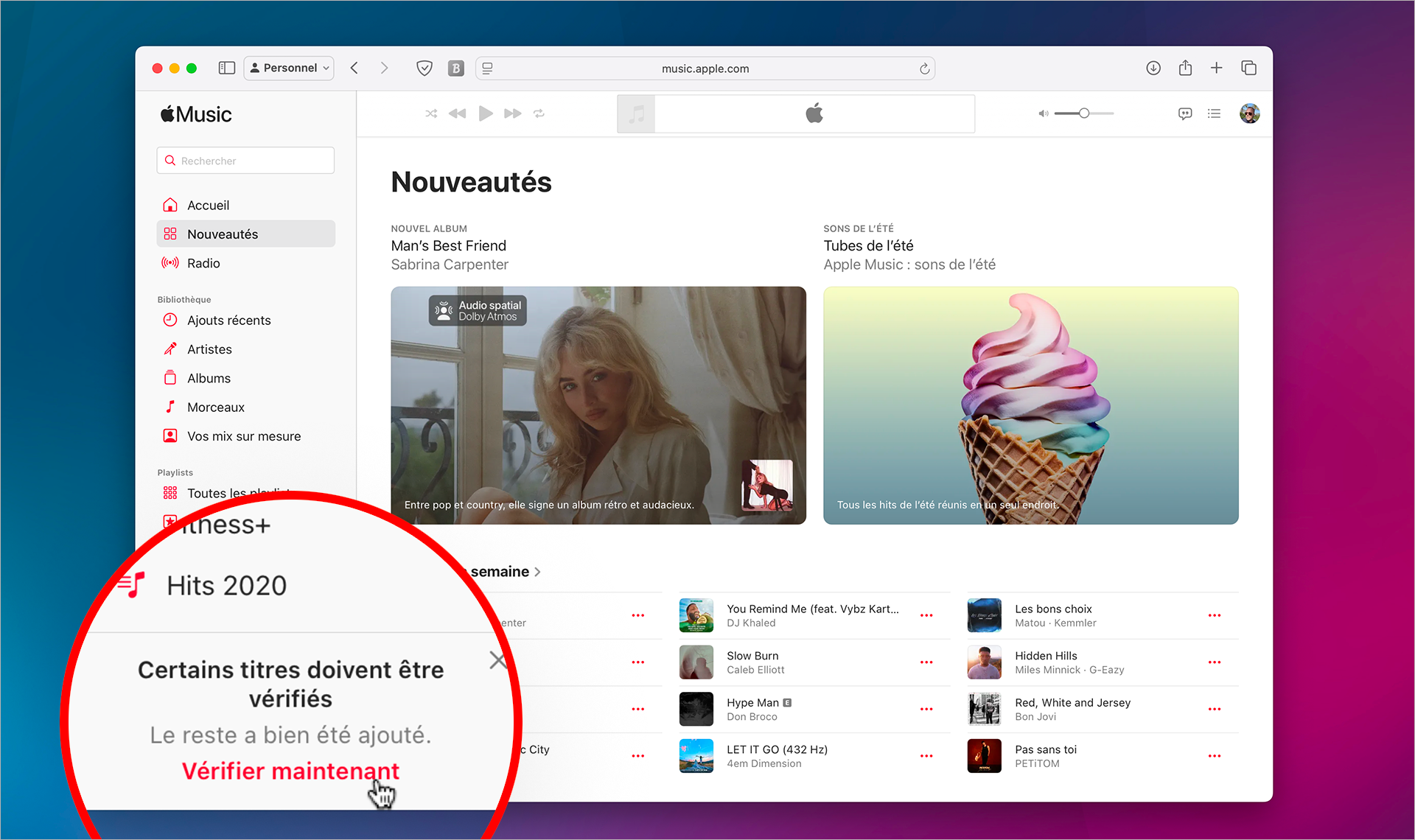Click the LET IT GO album artwork

click(696, 756)
